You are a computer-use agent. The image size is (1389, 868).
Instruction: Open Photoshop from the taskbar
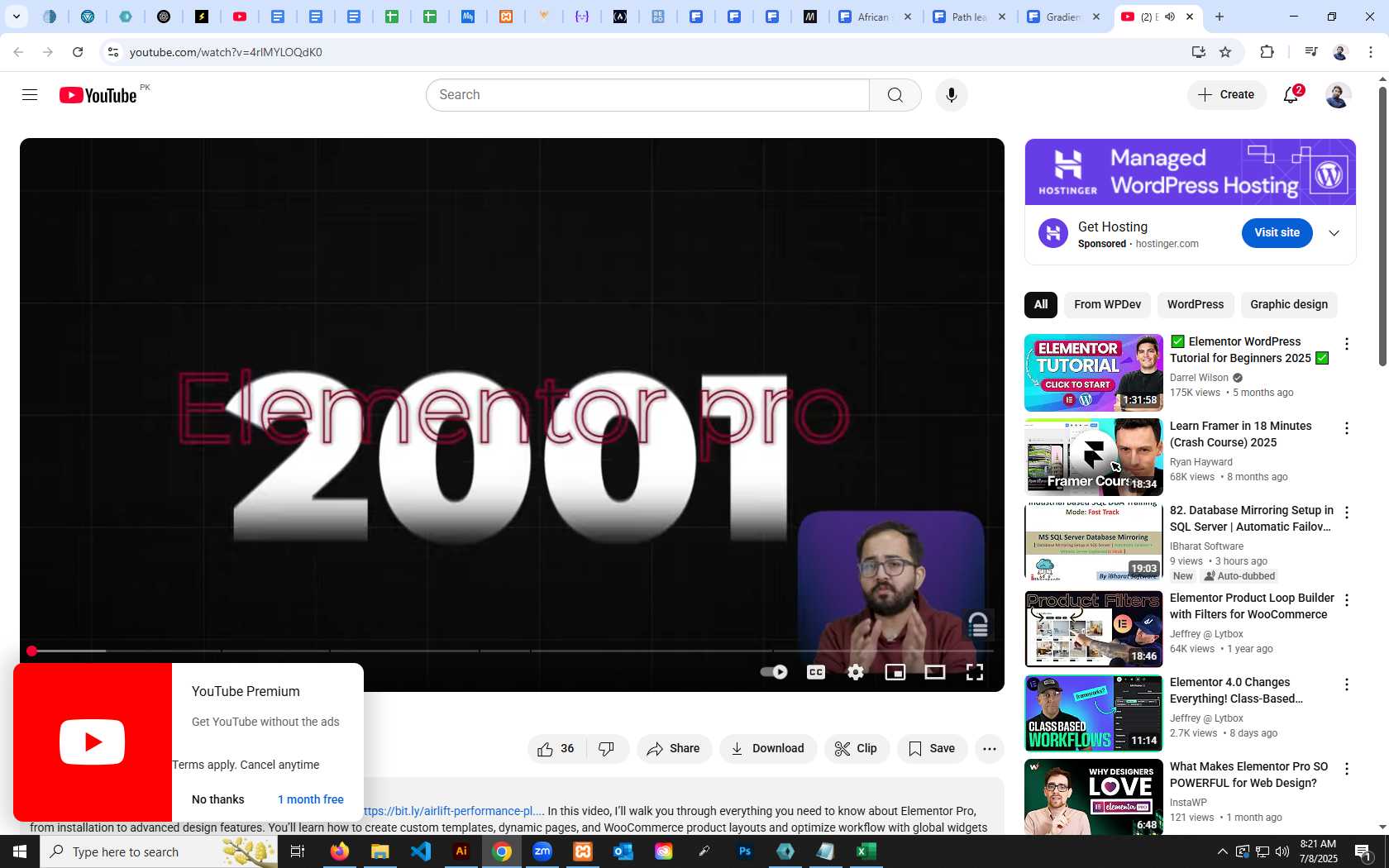745,851
